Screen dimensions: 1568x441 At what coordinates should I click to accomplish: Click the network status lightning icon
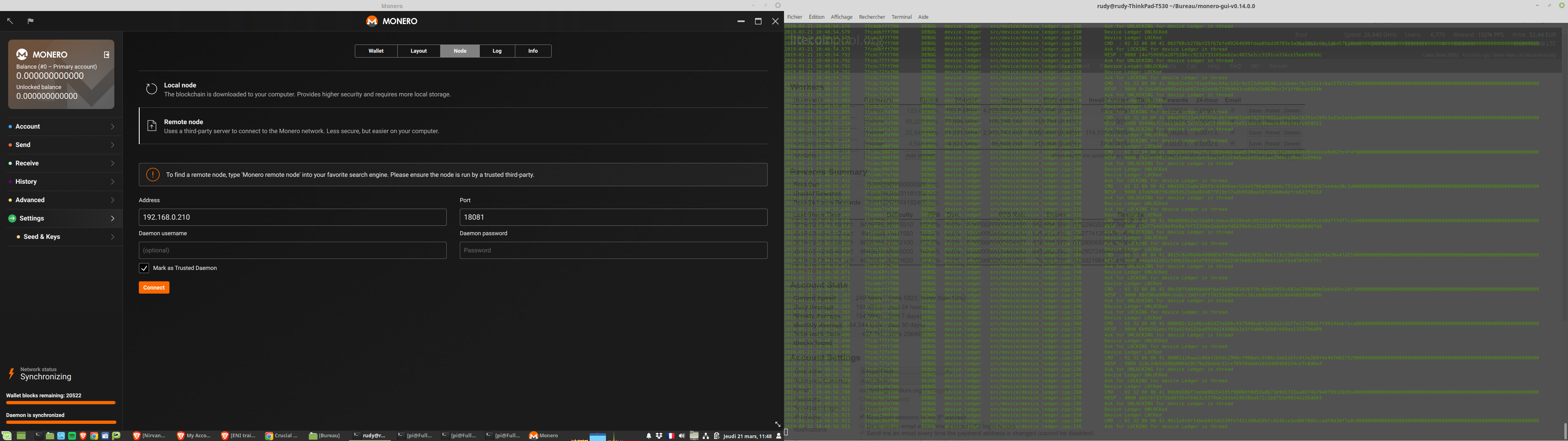(11, 373)
